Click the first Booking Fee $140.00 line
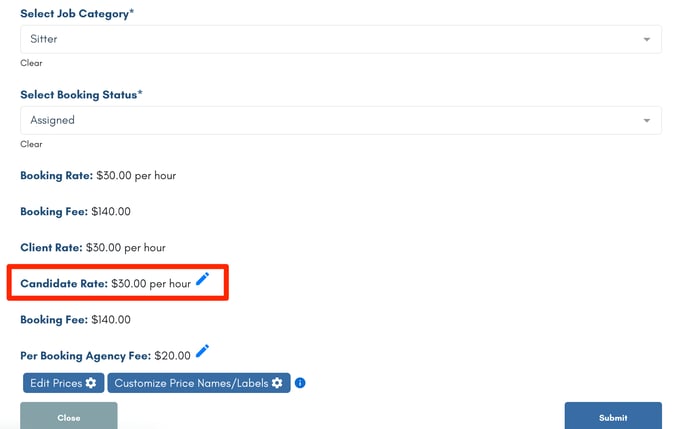Image resolution: width=688 pixels, height=429 pixels. click(x=75, y=211)
